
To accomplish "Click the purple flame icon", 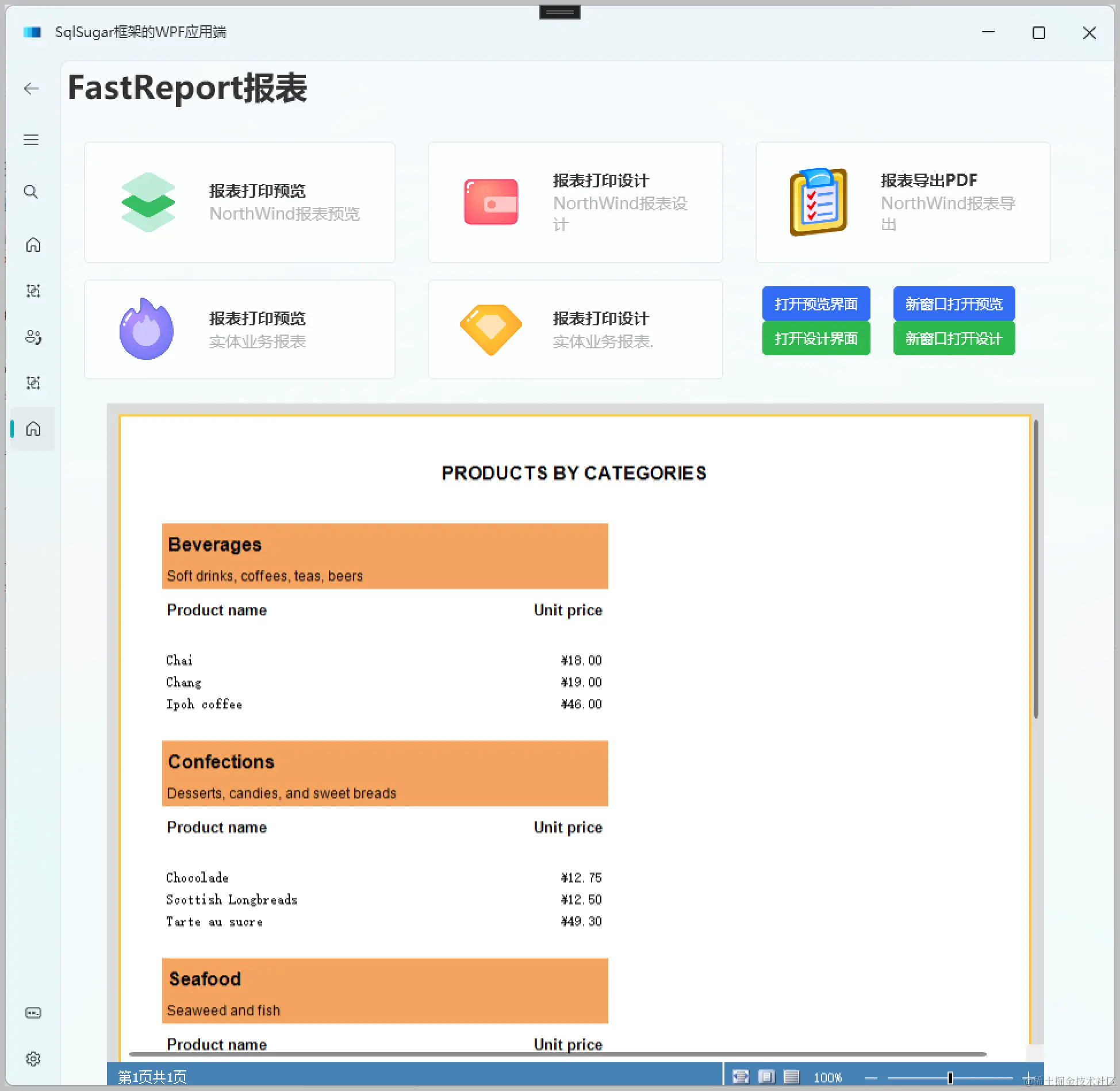I will 146,329.
